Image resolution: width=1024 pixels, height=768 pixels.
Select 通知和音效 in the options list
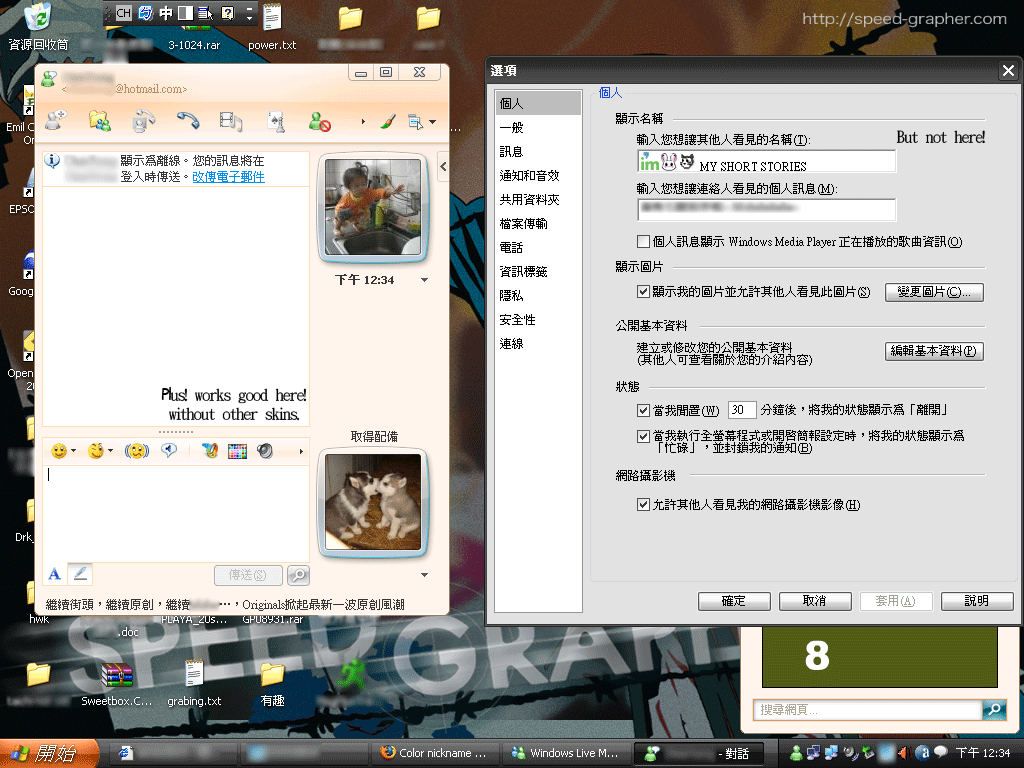(x=529, y=176)
